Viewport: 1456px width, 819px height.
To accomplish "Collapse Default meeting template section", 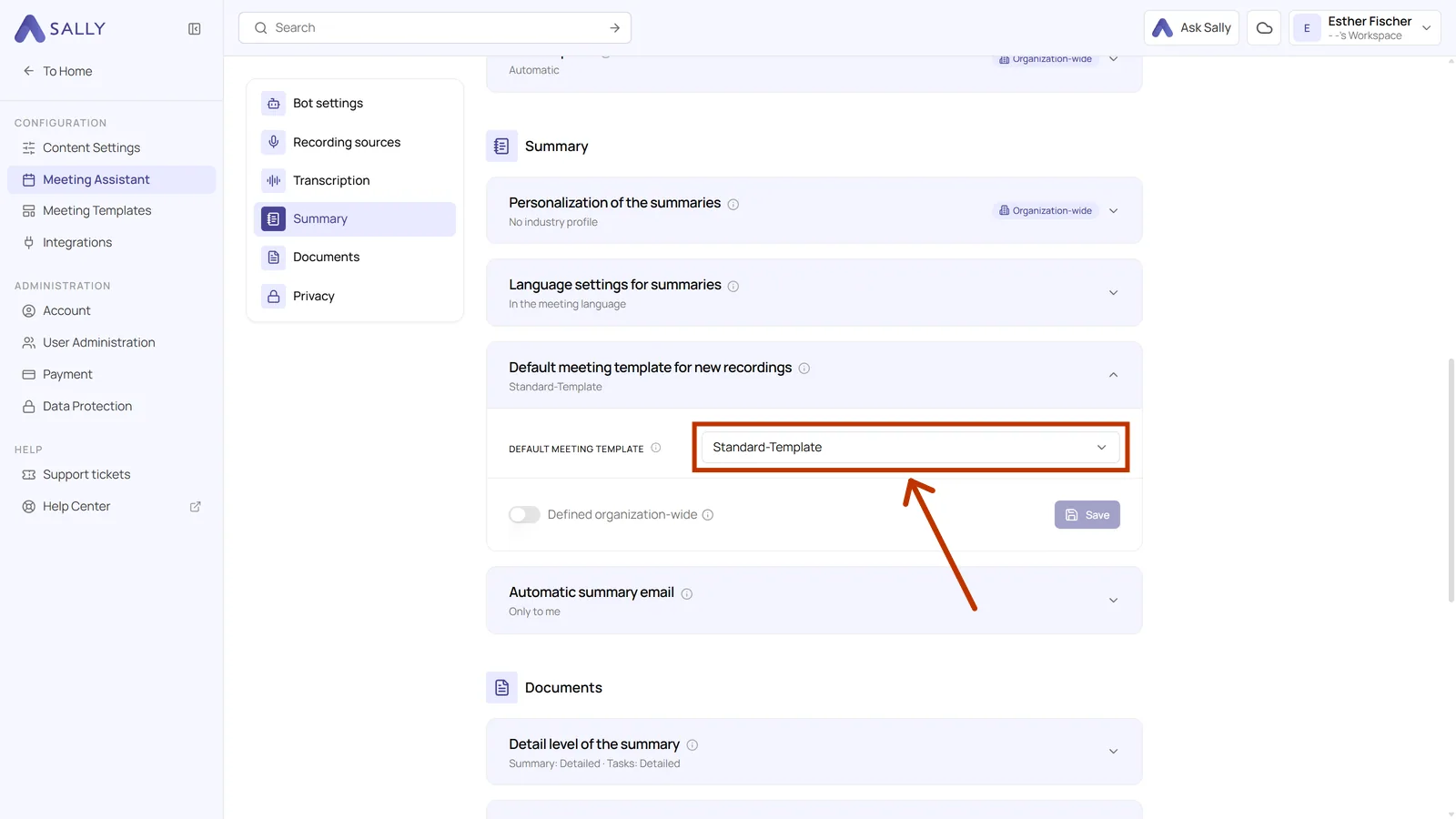I will pos(1113,375).
